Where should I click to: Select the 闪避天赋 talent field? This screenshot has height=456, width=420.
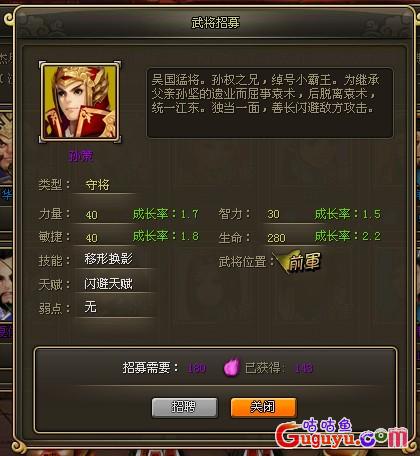(108, 284)
